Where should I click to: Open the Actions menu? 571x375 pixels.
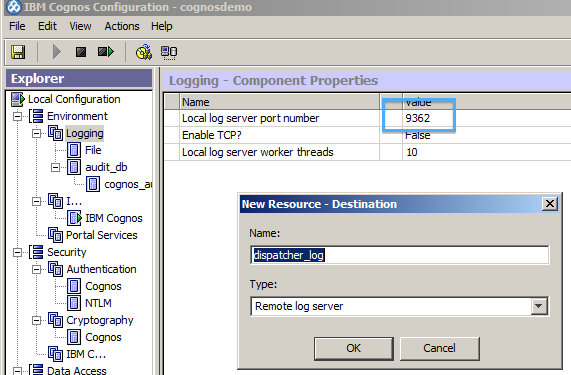[122, 26]
